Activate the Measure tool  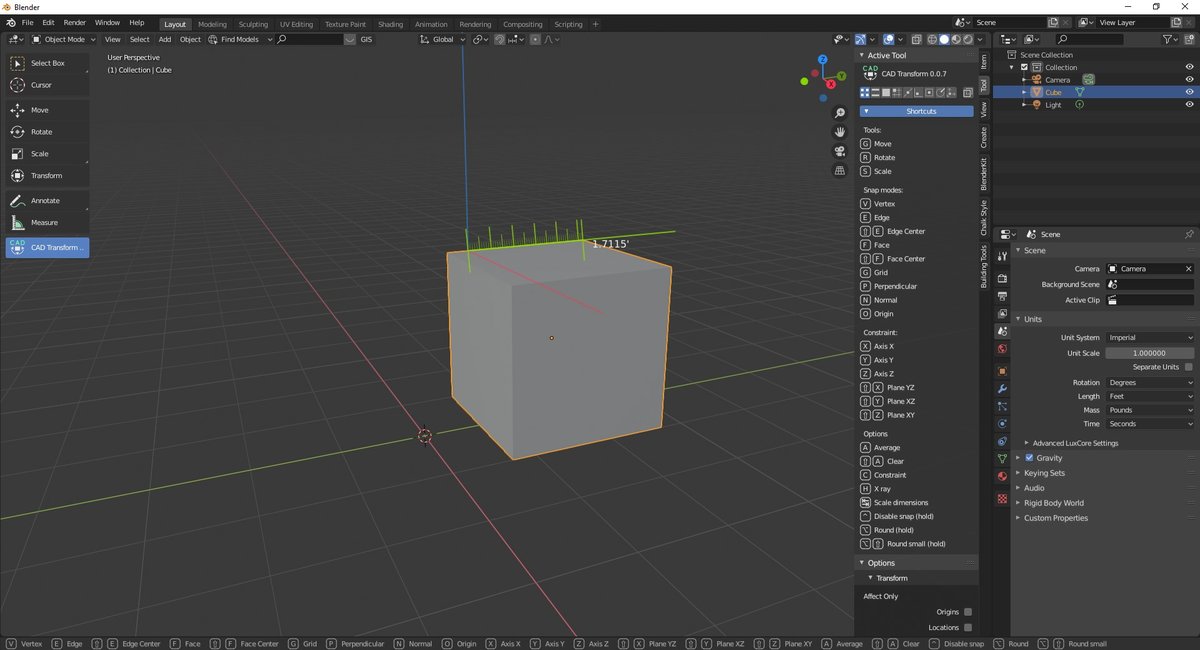(x=47, y=223)
